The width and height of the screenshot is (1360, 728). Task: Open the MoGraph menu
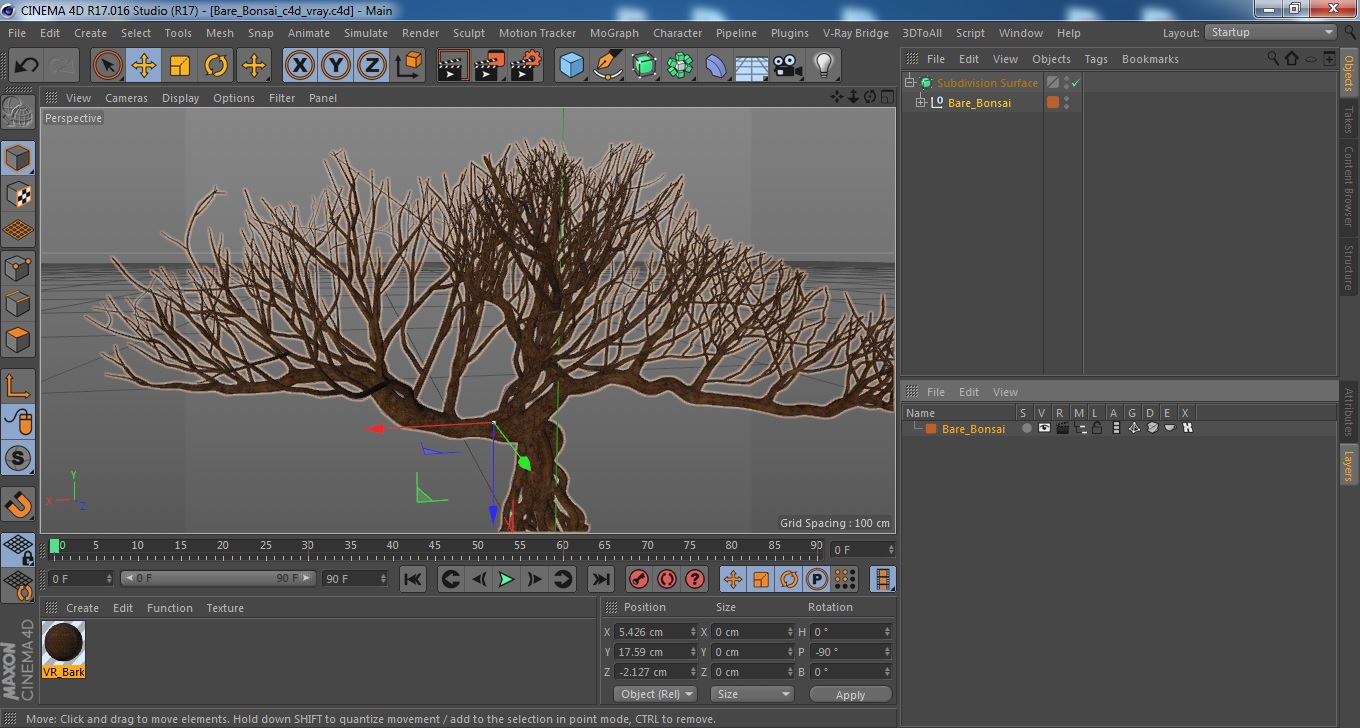[614, 33]
